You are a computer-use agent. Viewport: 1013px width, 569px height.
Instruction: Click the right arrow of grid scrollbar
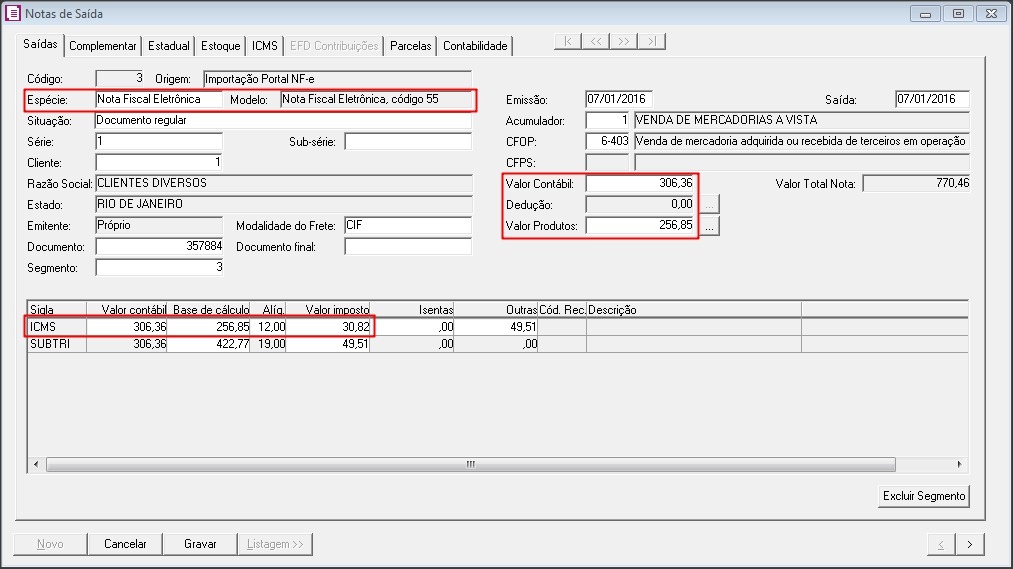(960, 465)
